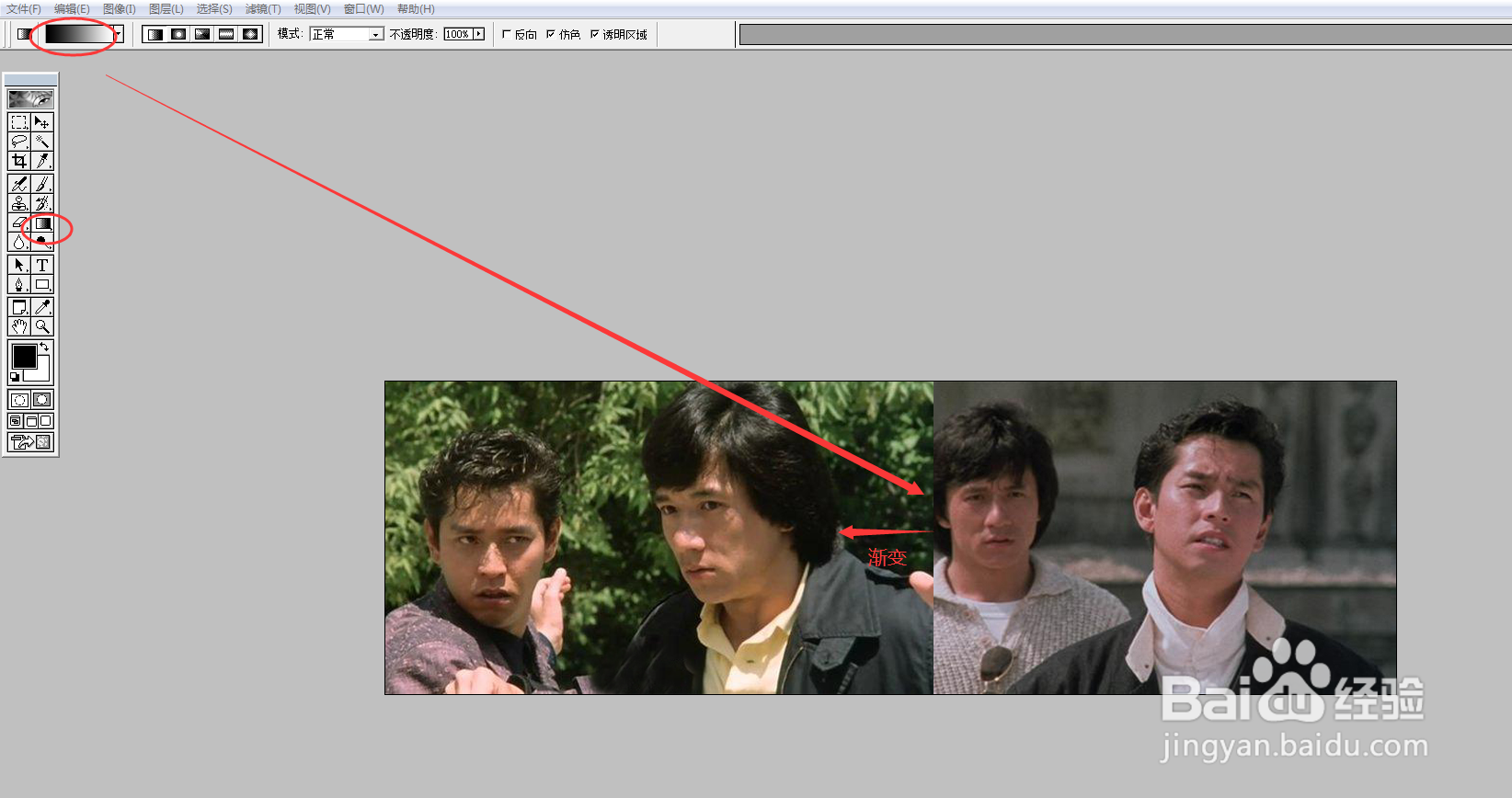Select the Clone Stamp tool
The height and width of the screenshot is (798, 1512).
(x=19, y=203)
